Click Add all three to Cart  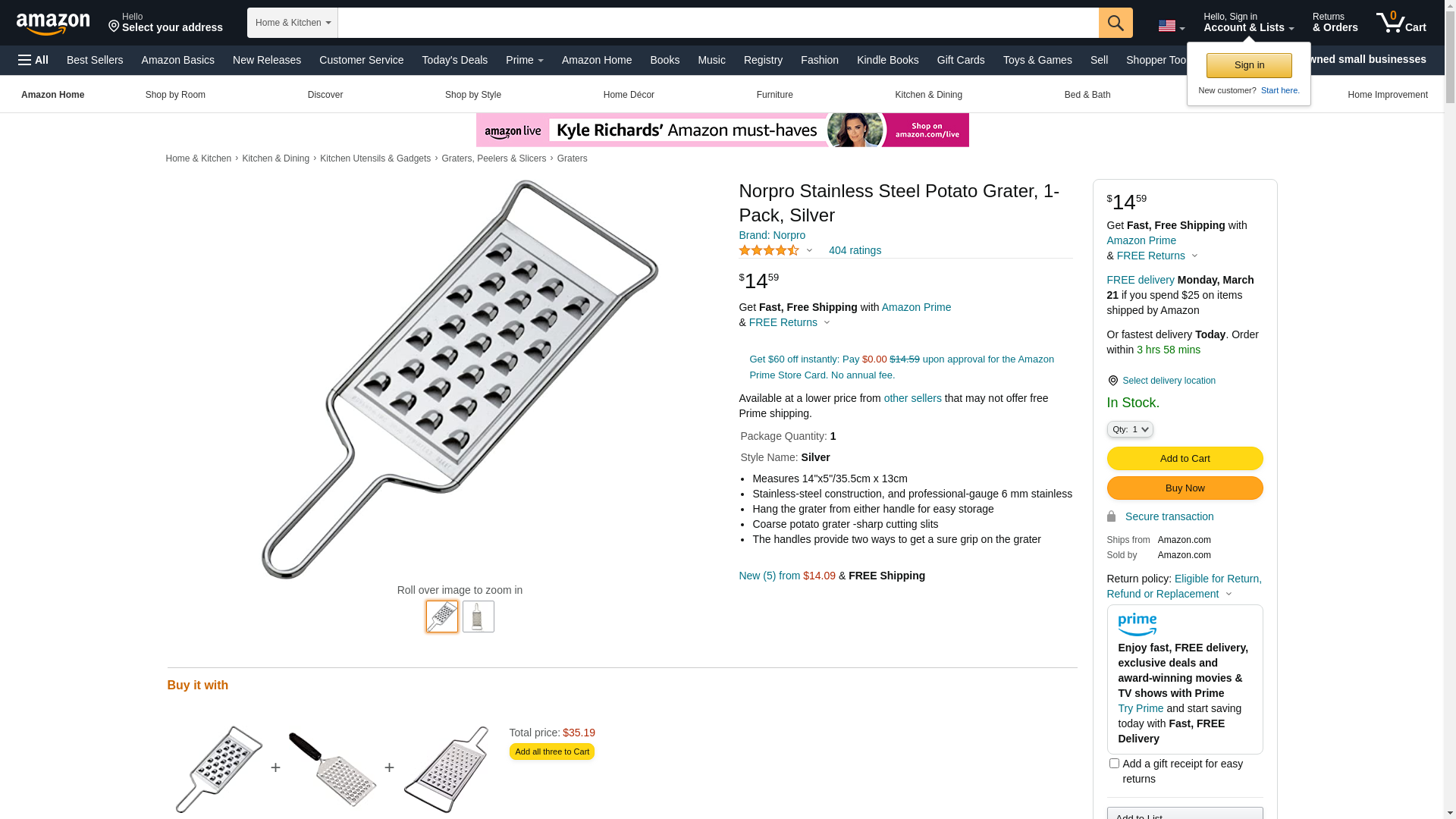(x=552, y=752)
